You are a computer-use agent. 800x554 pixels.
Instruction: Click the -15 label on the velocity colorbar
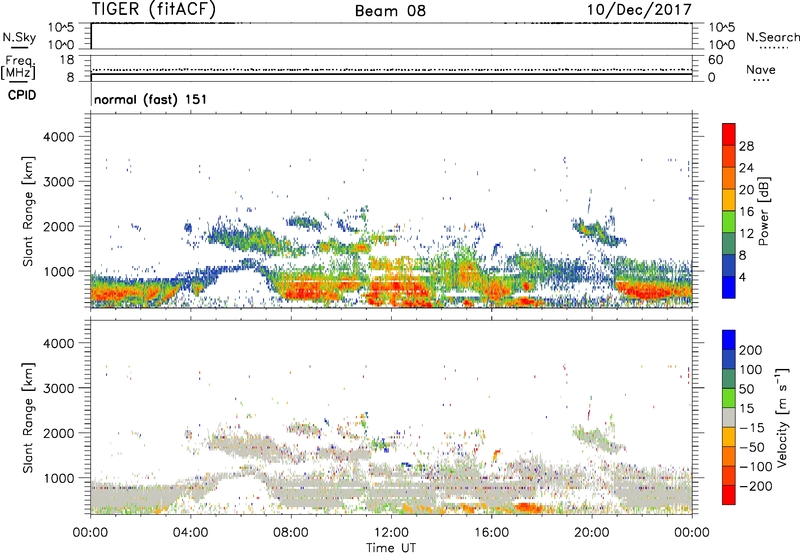[x=752, y=427]
